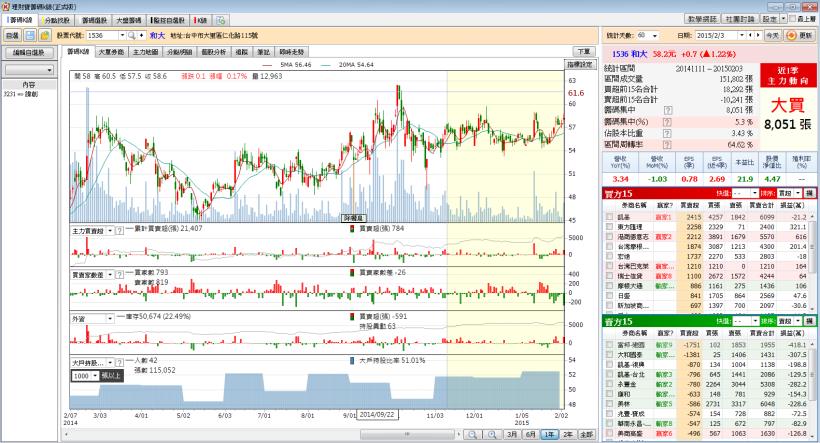This screenshot has height=443, width=820.
Task: Select the 6月 time range button
Action: pos(531,434)
